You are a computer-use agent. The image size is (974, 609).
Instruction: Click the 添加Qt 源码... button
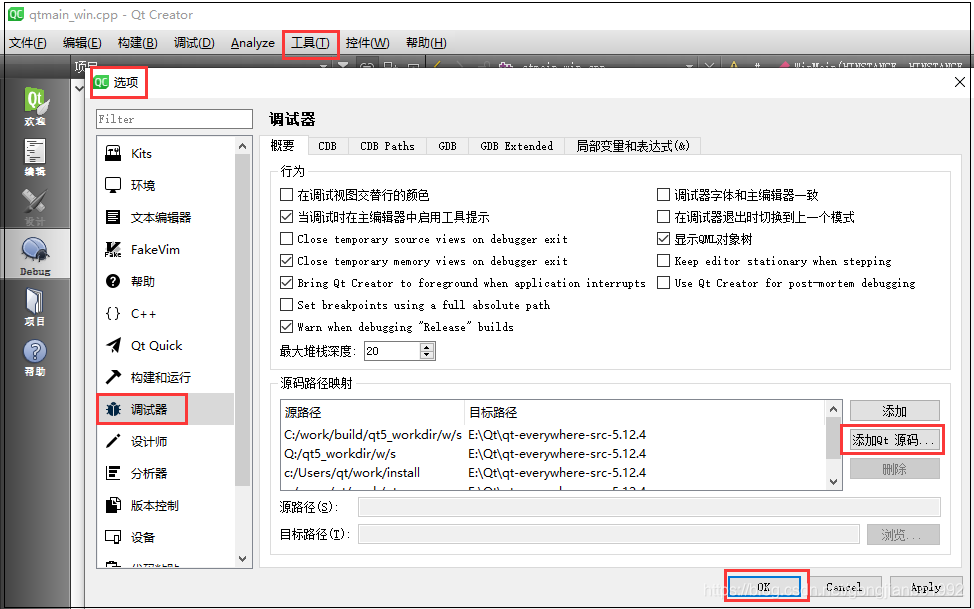click(893, 440)
